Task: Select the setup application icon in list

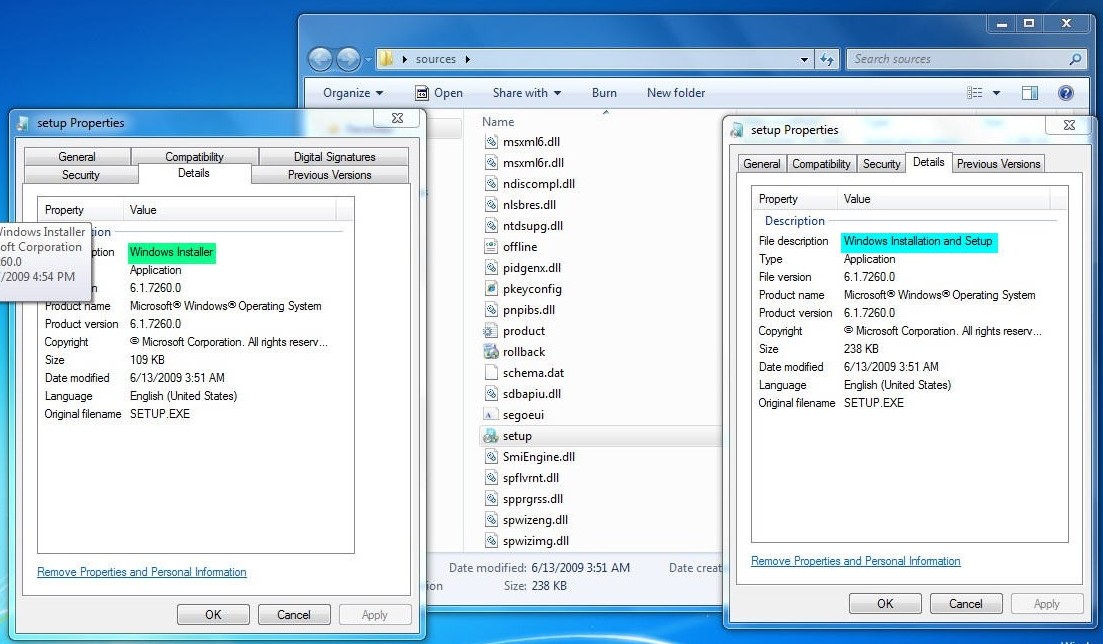Action: point(491,436)
